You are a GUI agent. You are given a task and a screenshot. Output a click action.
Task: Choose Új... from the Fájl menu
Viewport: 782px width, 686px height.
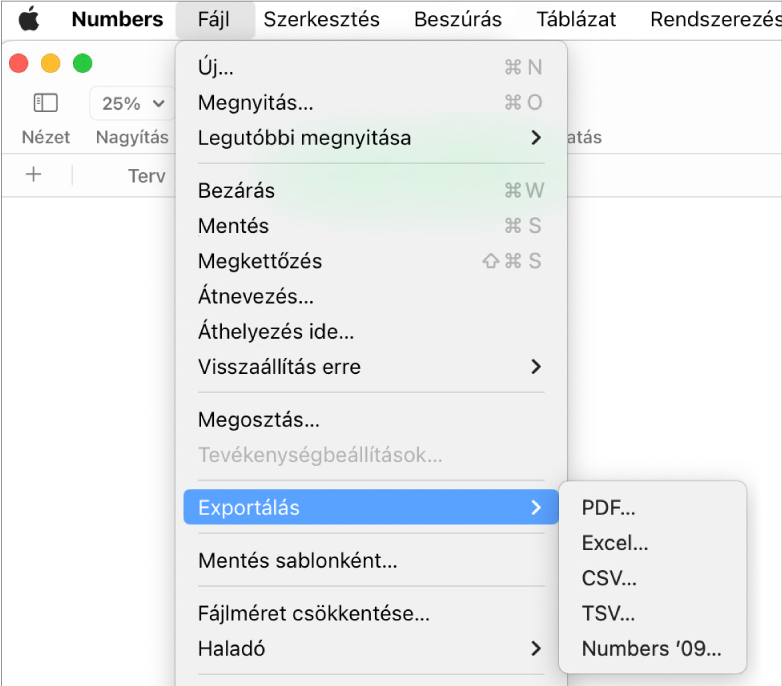(x=371, y=67)
